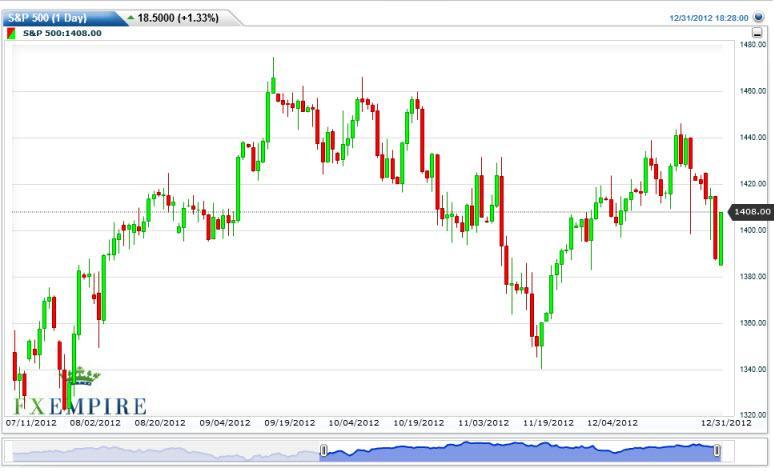Viewport: 774px width, 471px height.
Task: Click the 12/31/2012 date axis label
Action: point(726,423)
